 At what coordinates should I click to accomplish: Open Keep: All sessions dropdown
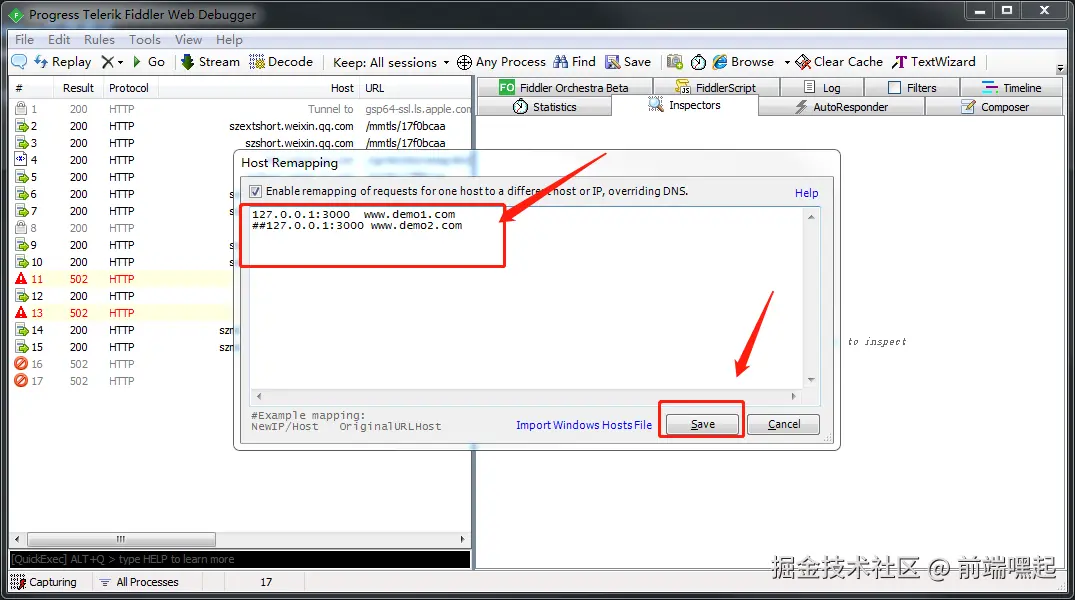[x=391, y=62]
